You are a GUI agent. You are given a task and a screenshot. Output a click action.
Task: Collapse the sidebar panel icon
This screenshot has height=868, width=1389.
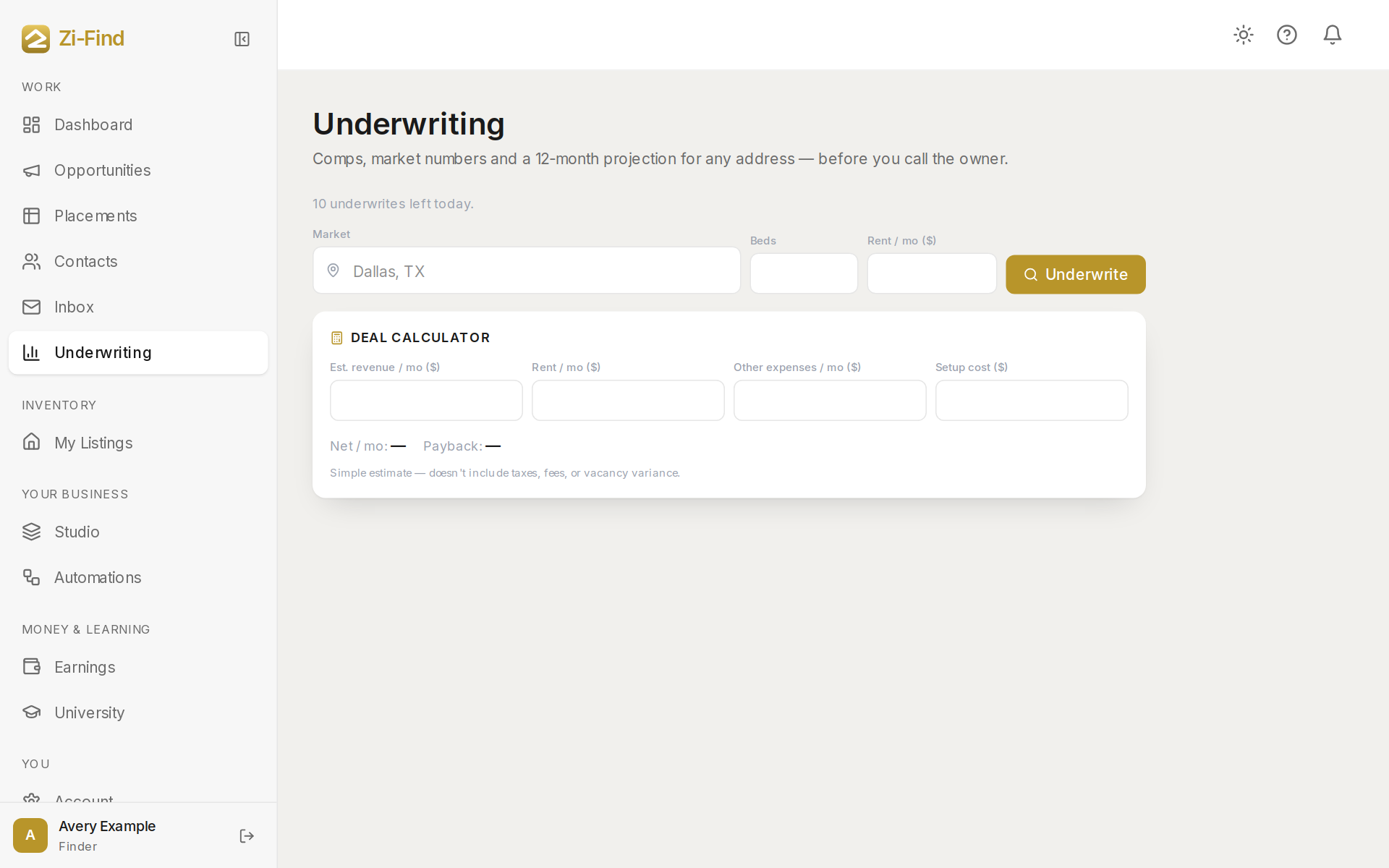(242, 39)
